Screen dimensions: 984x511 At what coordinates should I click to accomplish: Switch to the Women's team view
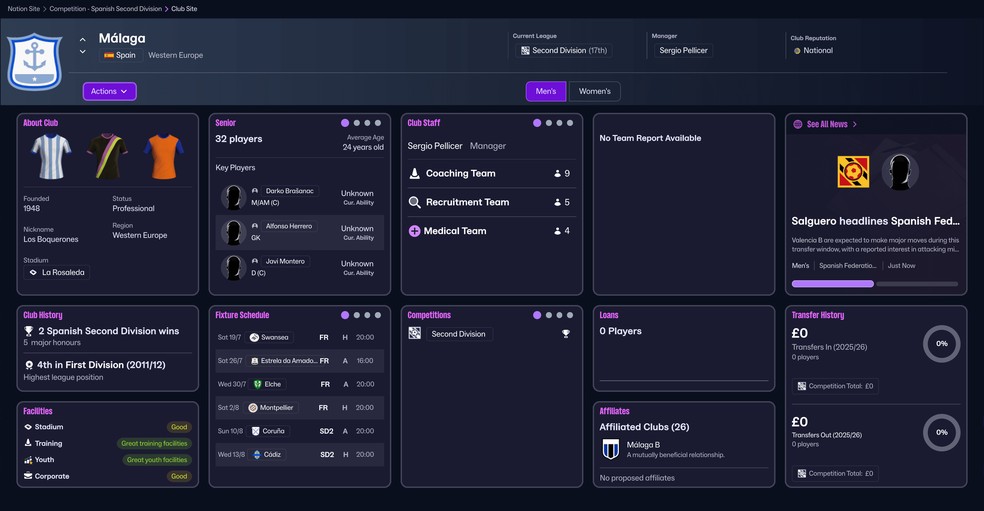click(594, 91)
